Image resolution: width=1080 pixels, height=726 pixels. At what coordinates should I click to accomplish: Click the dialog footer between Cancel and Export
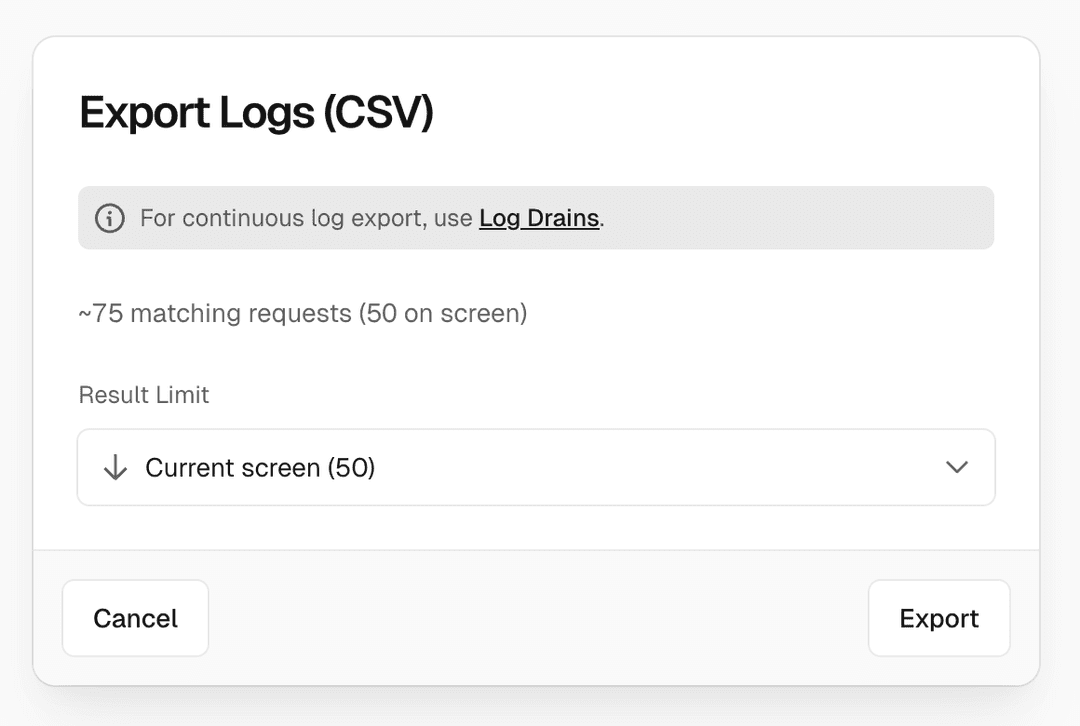(x=538, y=618)
